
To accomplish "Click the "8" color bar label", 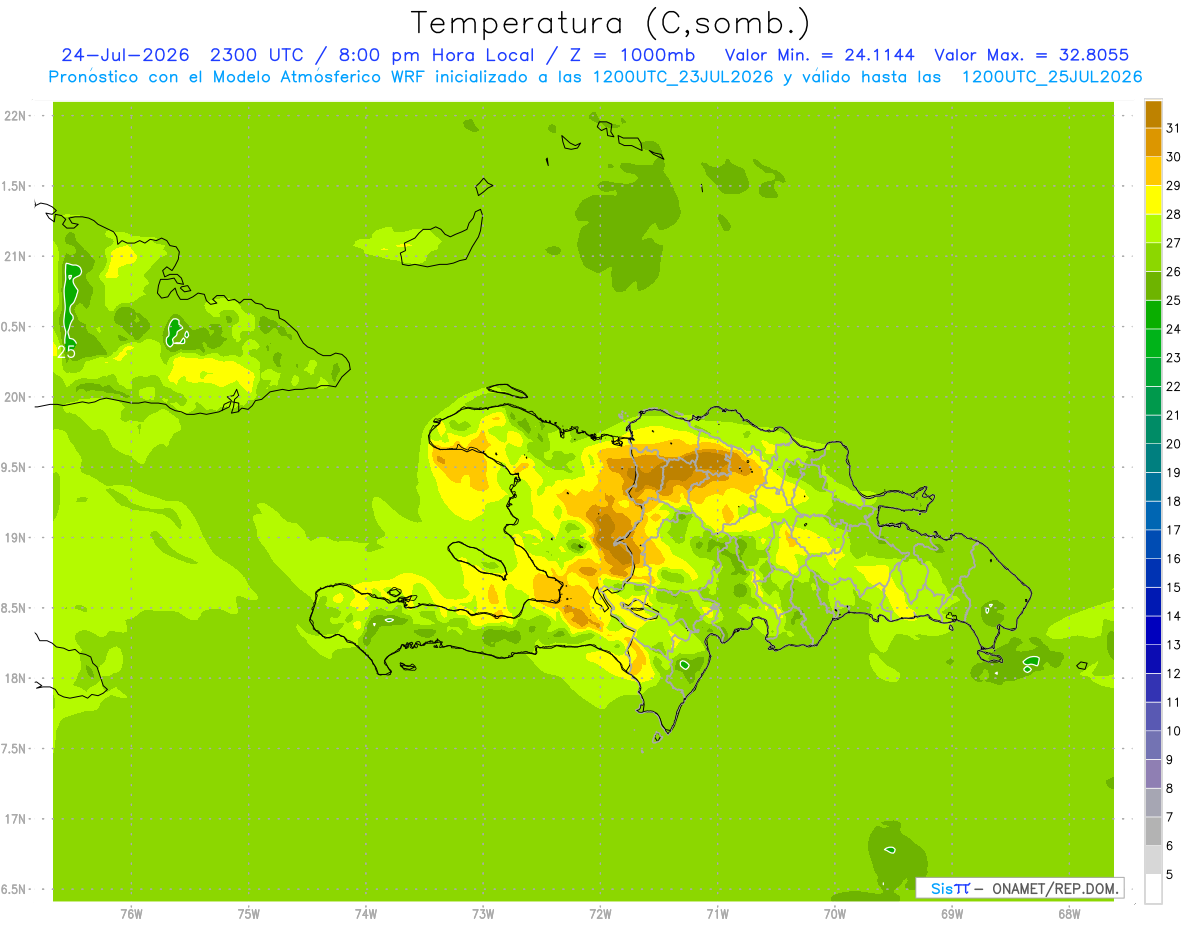I will click(x=1170, y=788).
